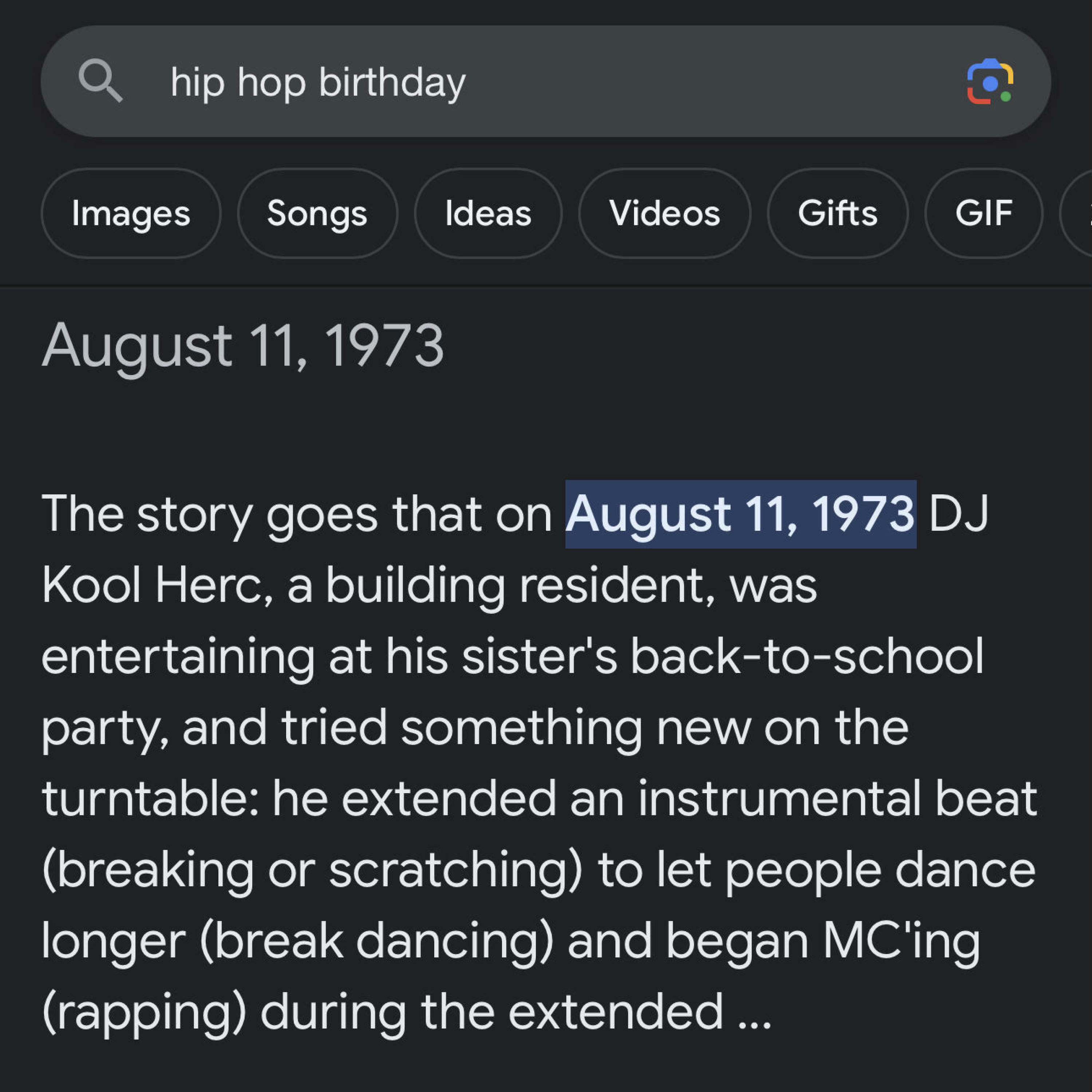
Task: Click the "Kool Herc" name in snippet
Action: [153, 586]
